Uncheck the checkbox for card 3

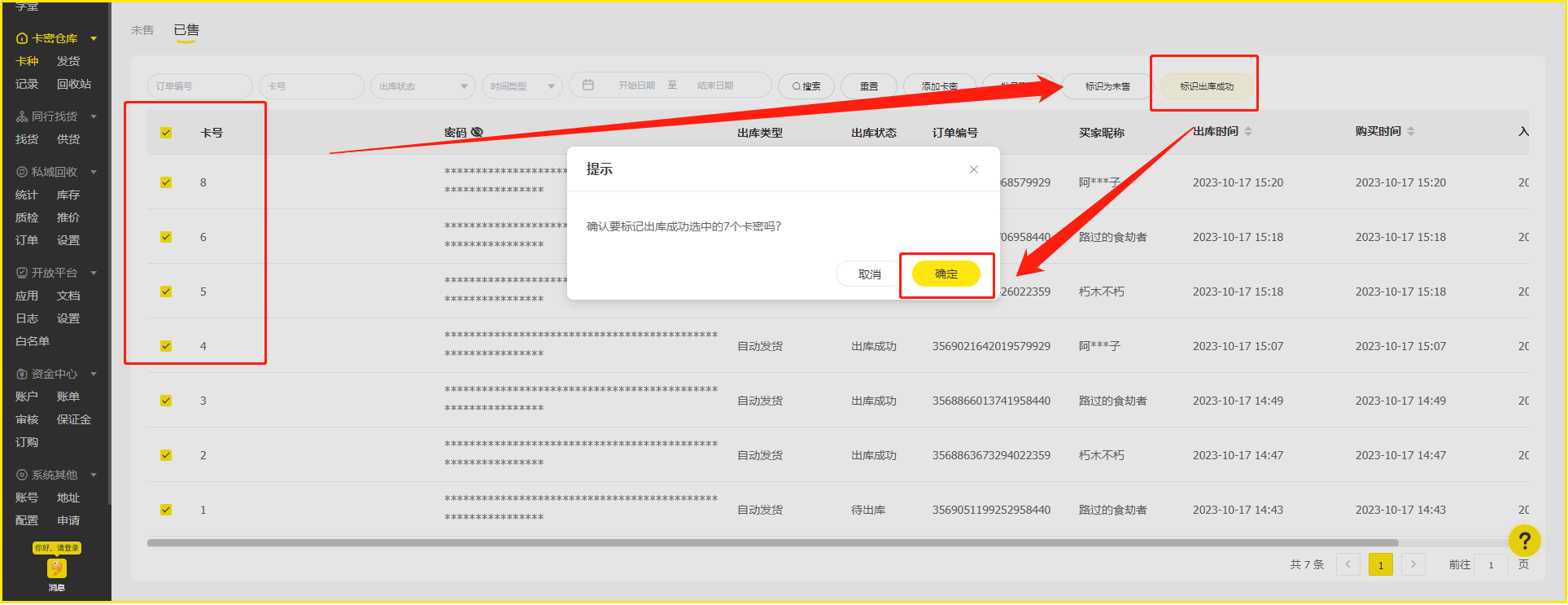click(166, 401)
